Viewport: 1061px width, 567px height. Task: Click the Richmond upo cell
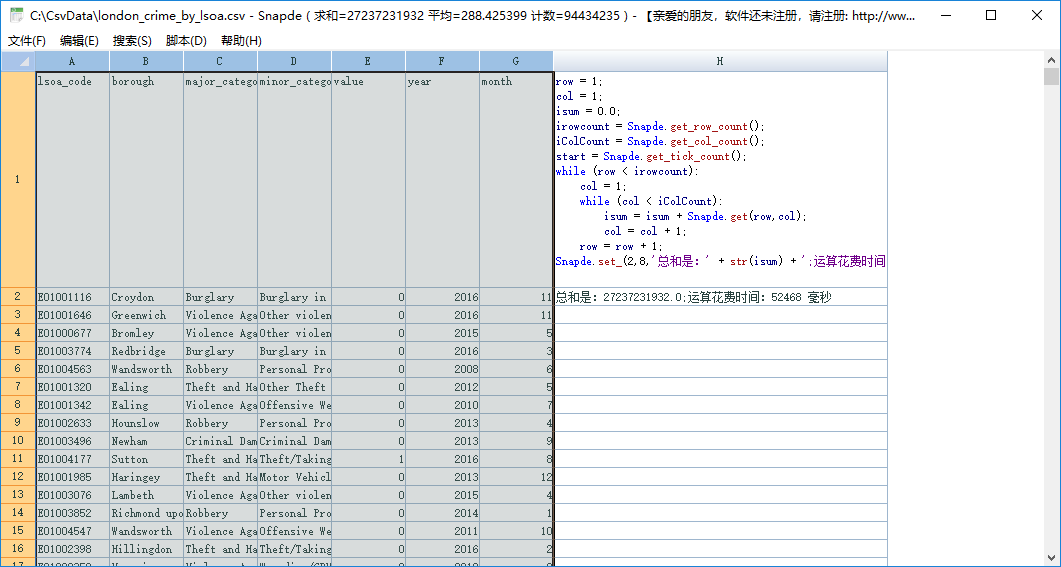pos(146,513)
